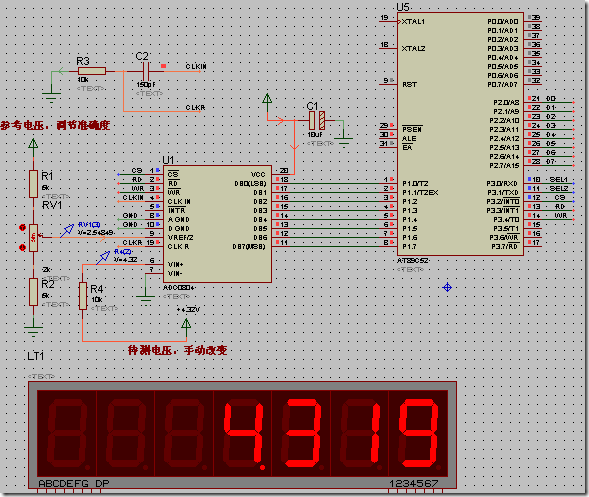This screenshot has height=497, width=589.
Task: Click the INTR pin label on U1
Action: tap(177, 211)
